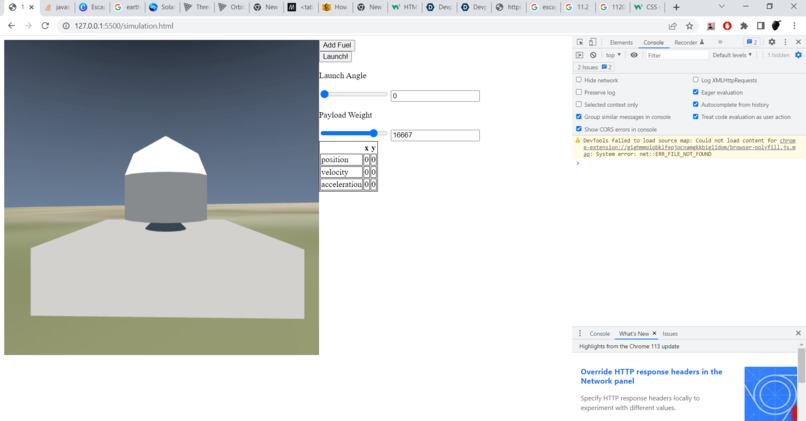806x421 pixels.
Task: Open the top JavaScript context dropdown
Action: (x=613, y=55)
